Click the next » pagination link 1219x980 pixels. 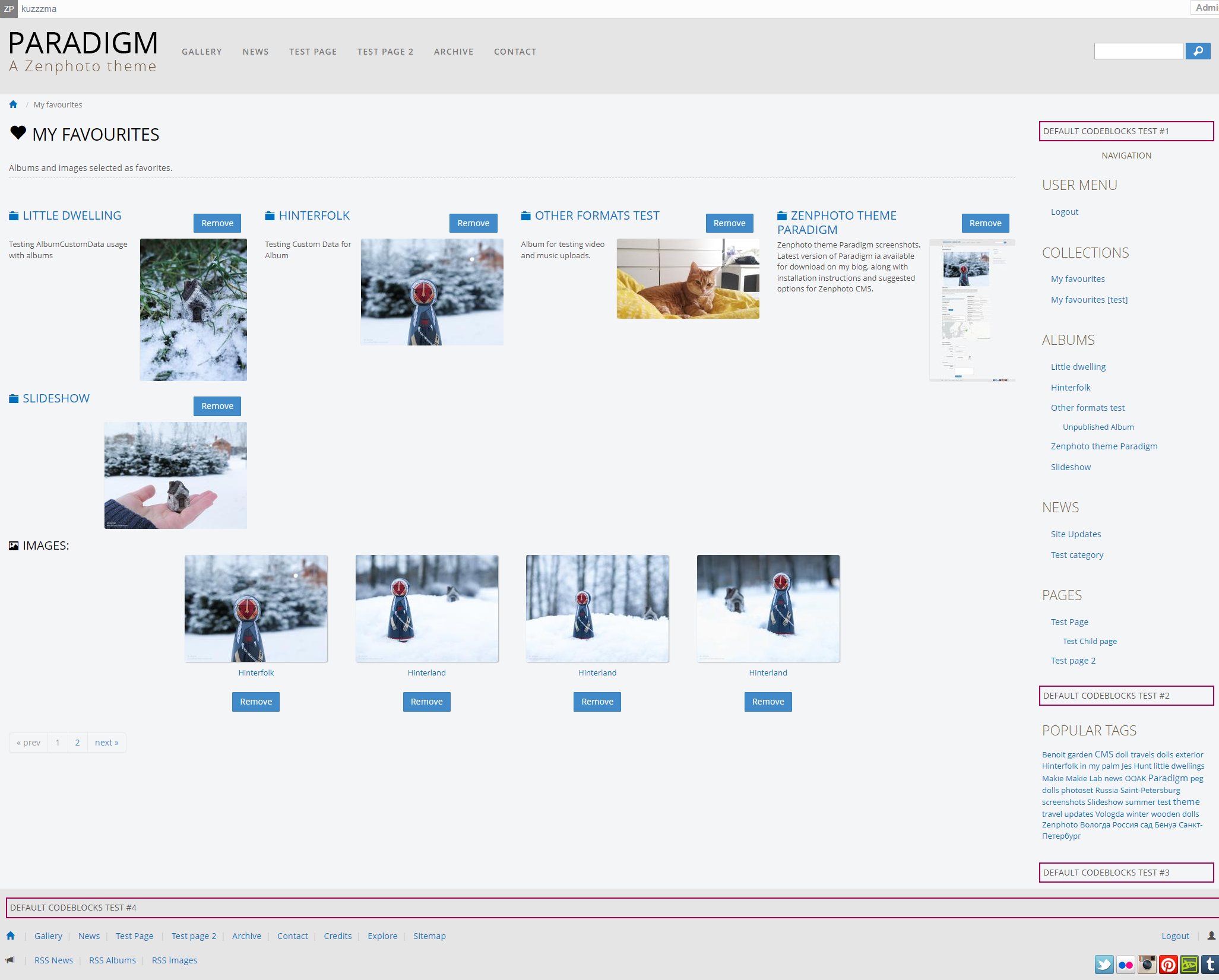pos(106,743)
